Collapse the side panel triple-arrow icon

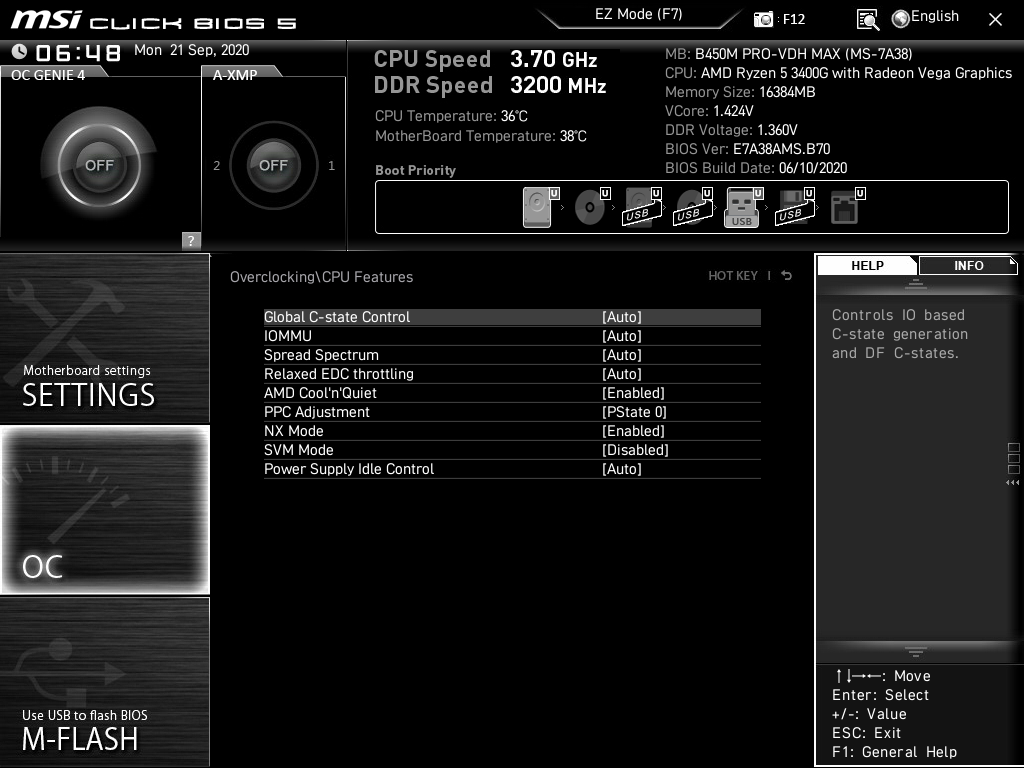[1012, 483]
